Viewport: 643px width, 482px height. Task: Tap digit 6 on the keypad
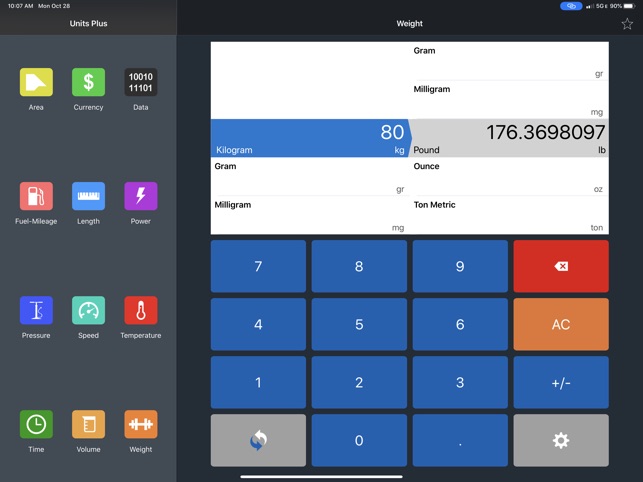[460, 324]
